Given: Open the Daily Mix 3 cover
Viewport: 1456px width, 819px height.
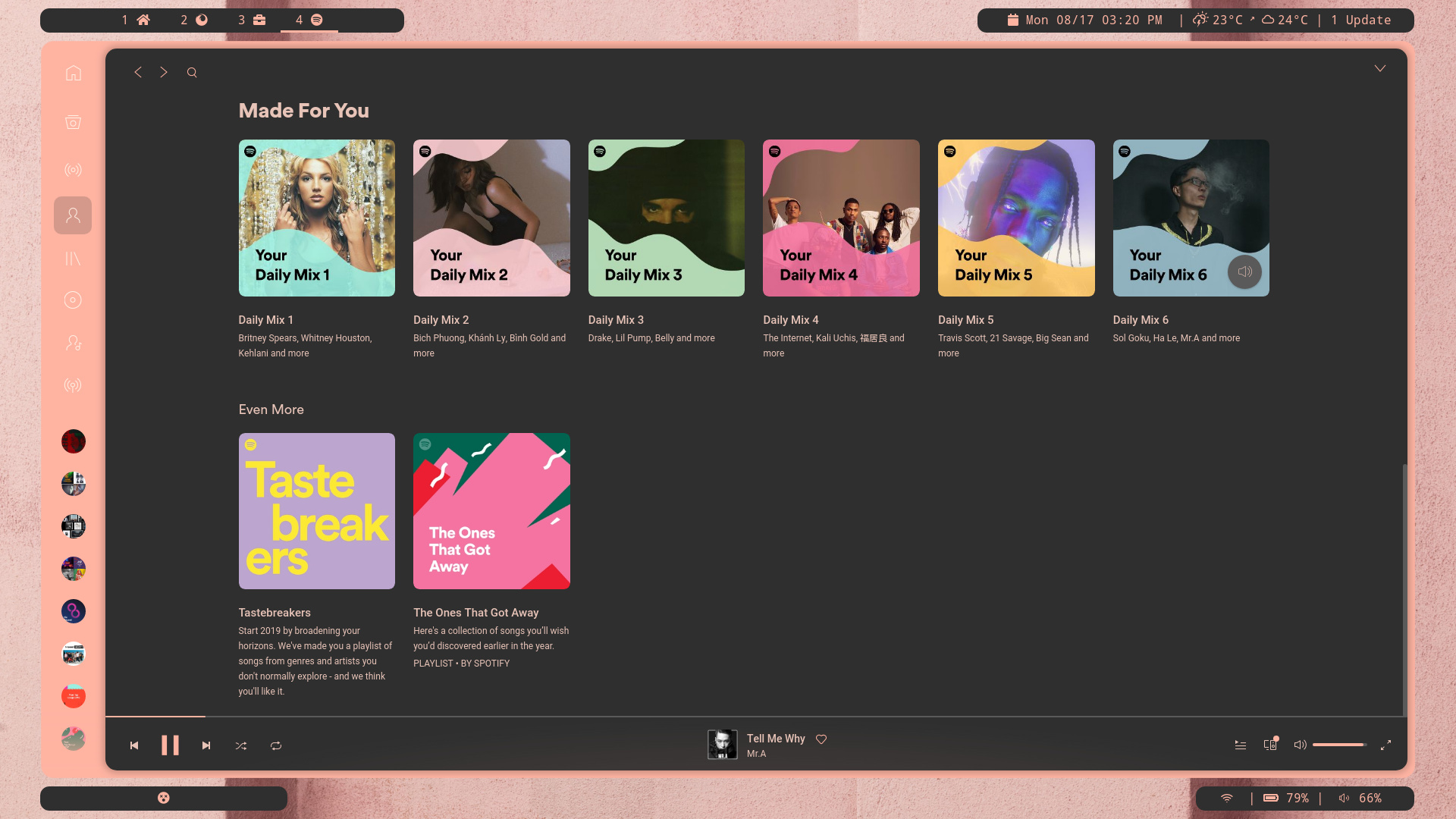Looking at the screenshot, I should [x=667, y=218].
